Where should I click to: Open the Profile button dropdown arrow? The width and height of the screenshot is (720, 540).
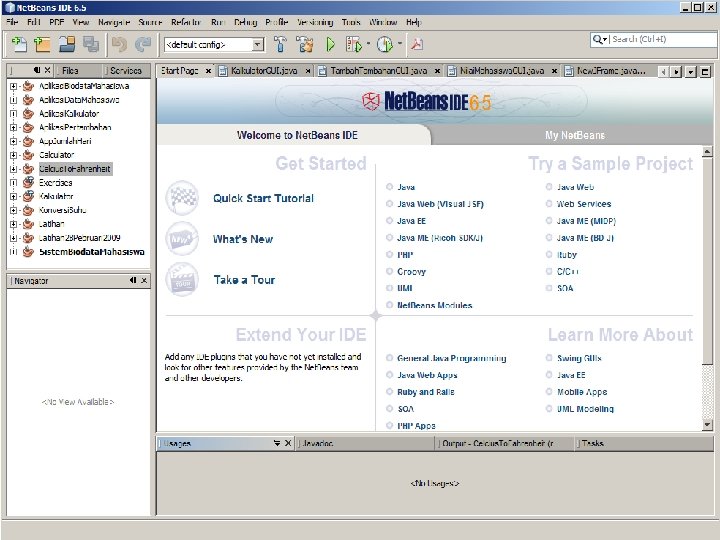399,44
